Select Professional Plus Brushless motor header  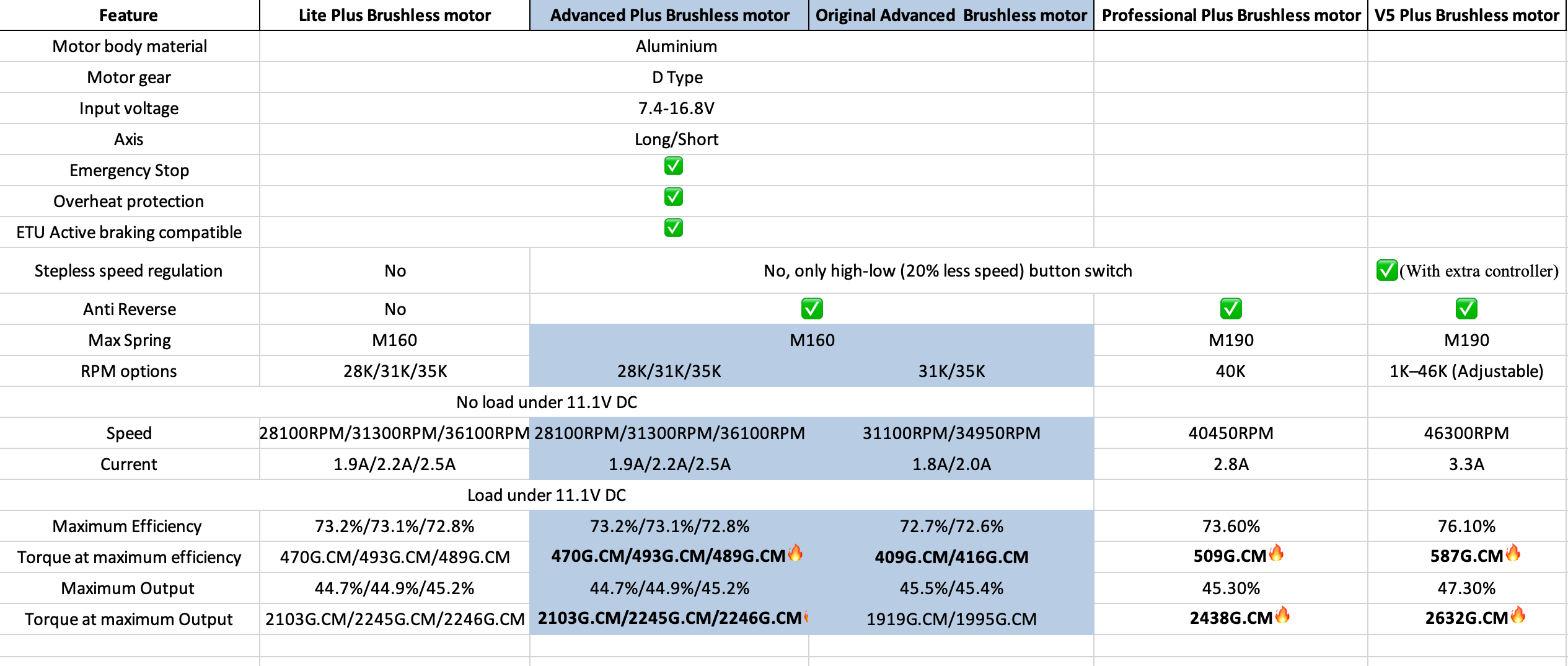tap(1231, 16)
